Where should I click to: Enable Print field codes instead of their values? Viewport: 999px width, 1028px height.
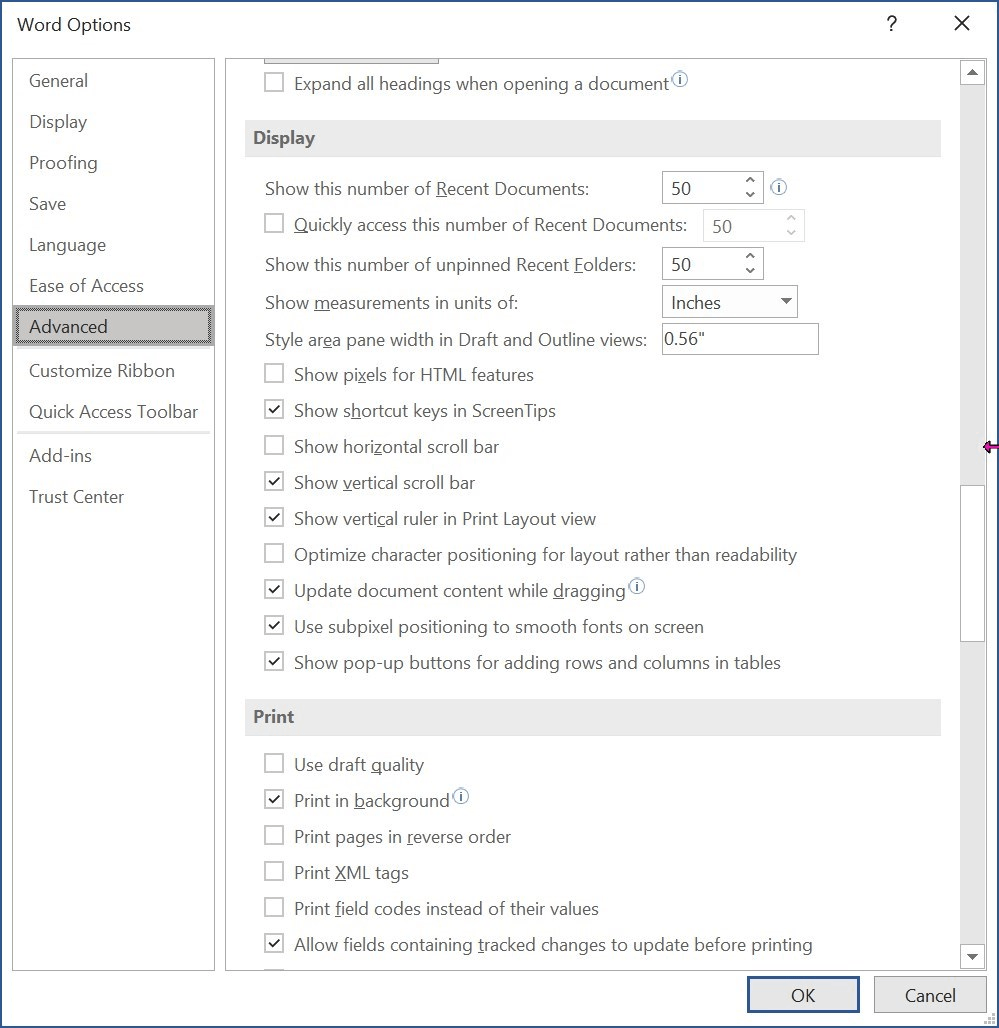coord(274,908)
